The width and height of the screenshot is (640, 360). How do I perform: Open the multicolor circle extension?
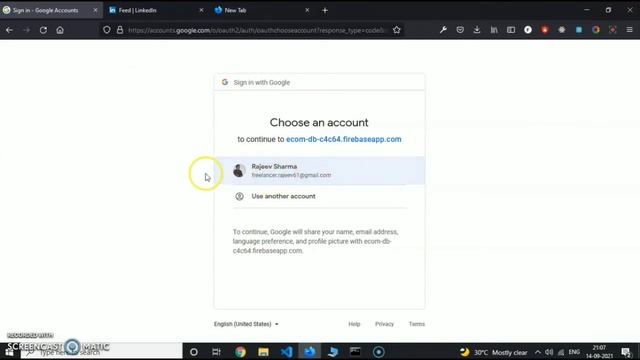[596, 29]
